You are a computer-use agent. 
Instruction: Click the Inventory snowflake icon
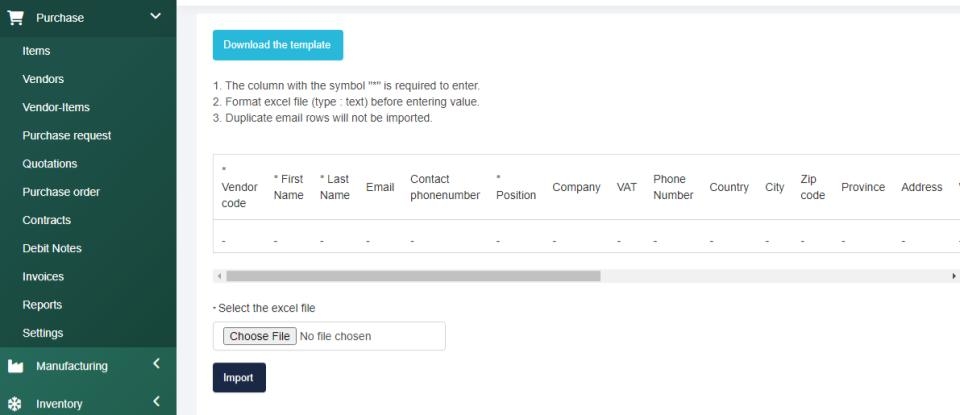(15, 404)
